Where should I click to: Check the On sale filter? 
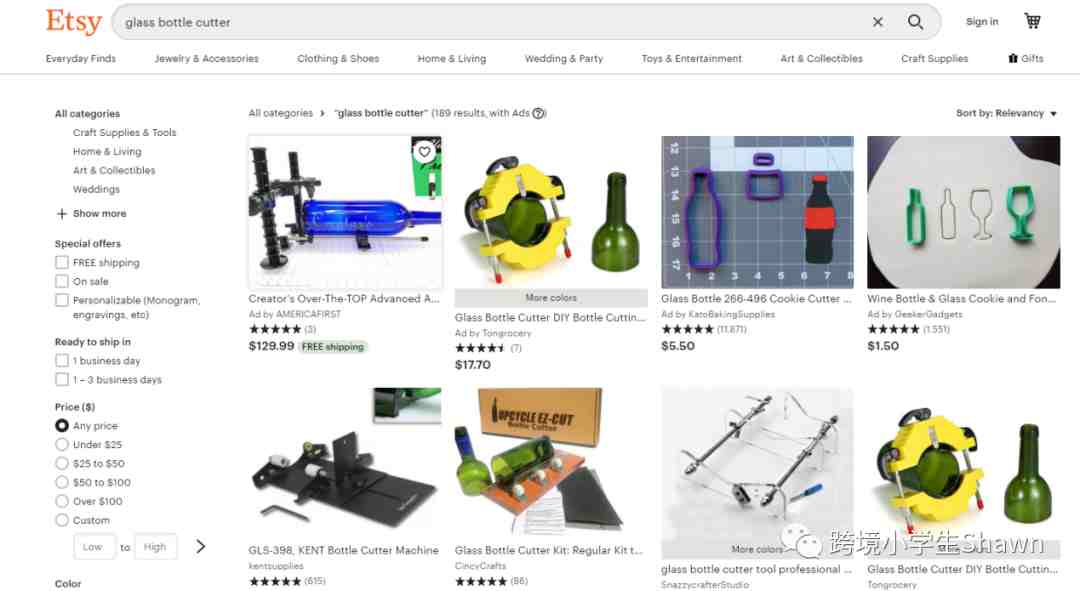click(62, 281)
